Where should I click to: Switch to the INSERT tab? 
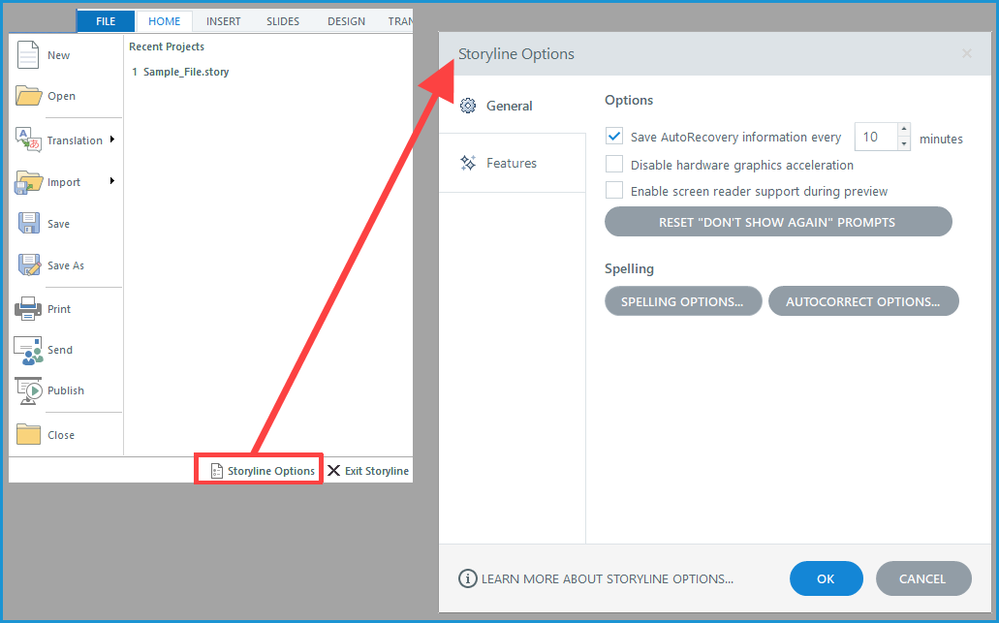224,21
